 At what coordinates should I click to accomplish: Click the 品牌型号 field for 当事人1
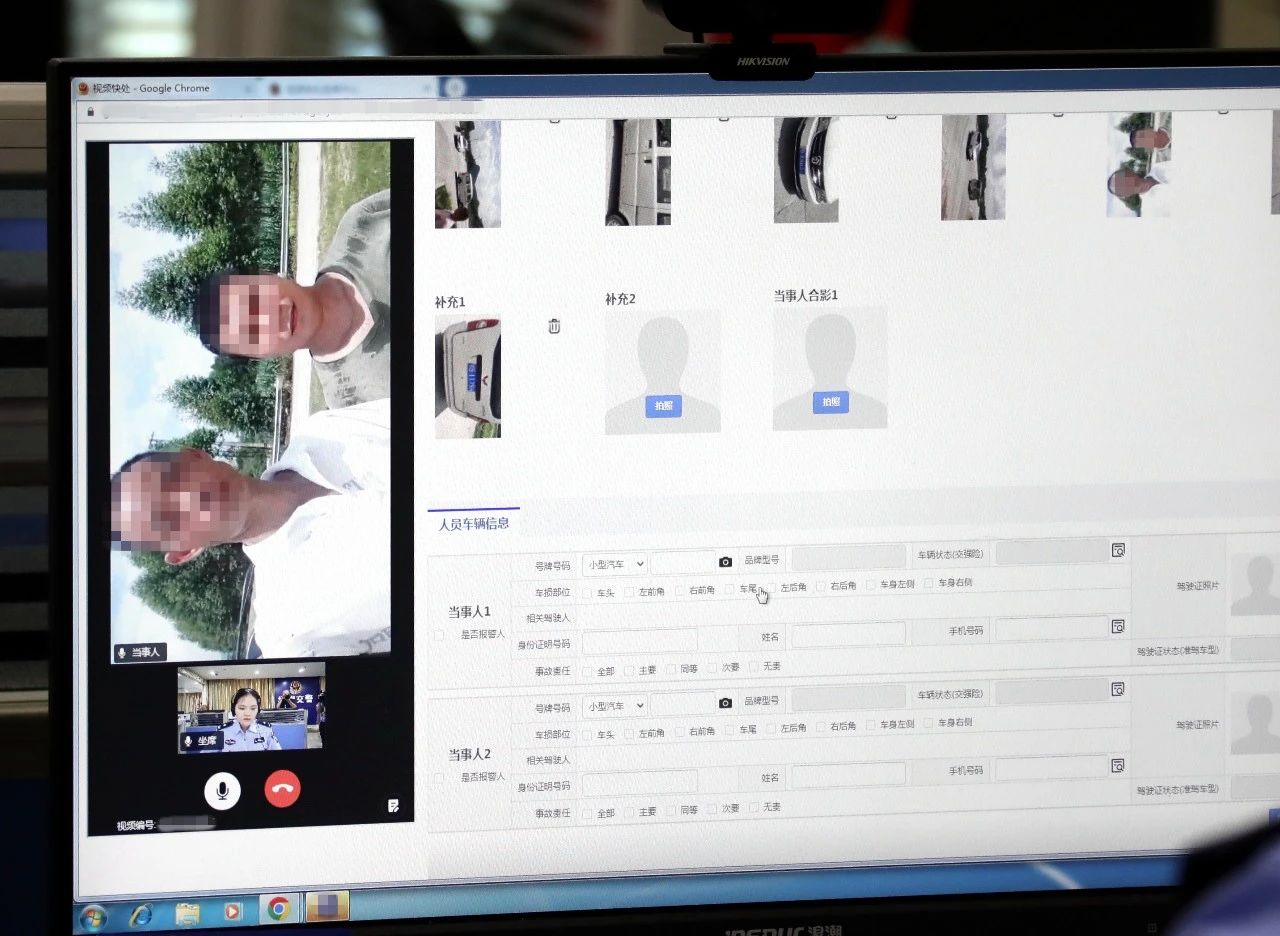click(849, 557)
